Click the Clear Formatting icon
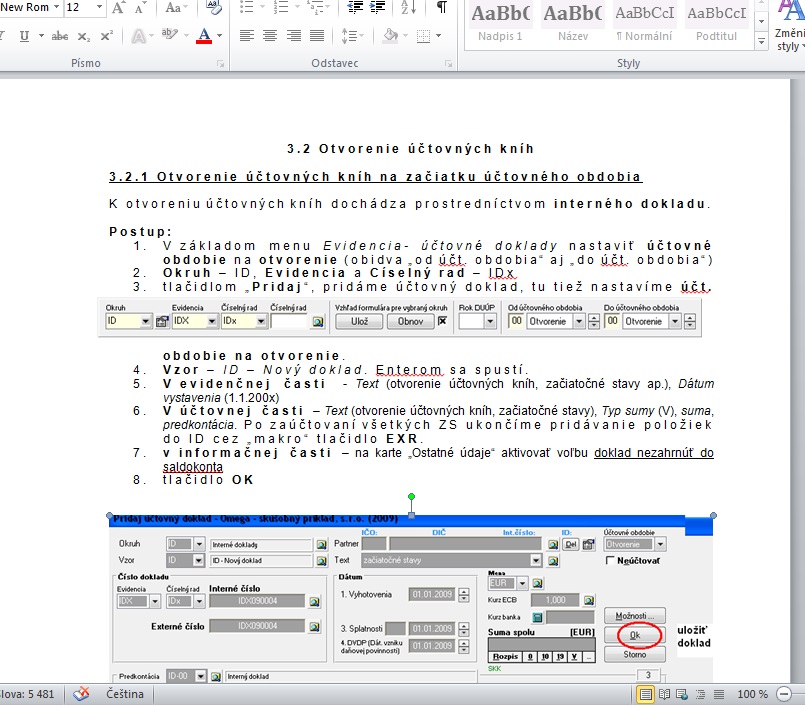This screenshot has width=805, height=706. tap(214, 7)
